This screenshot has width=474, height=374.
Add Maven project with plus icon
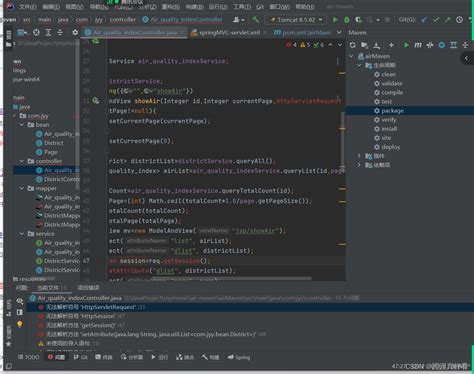click(x=391, y=45)
